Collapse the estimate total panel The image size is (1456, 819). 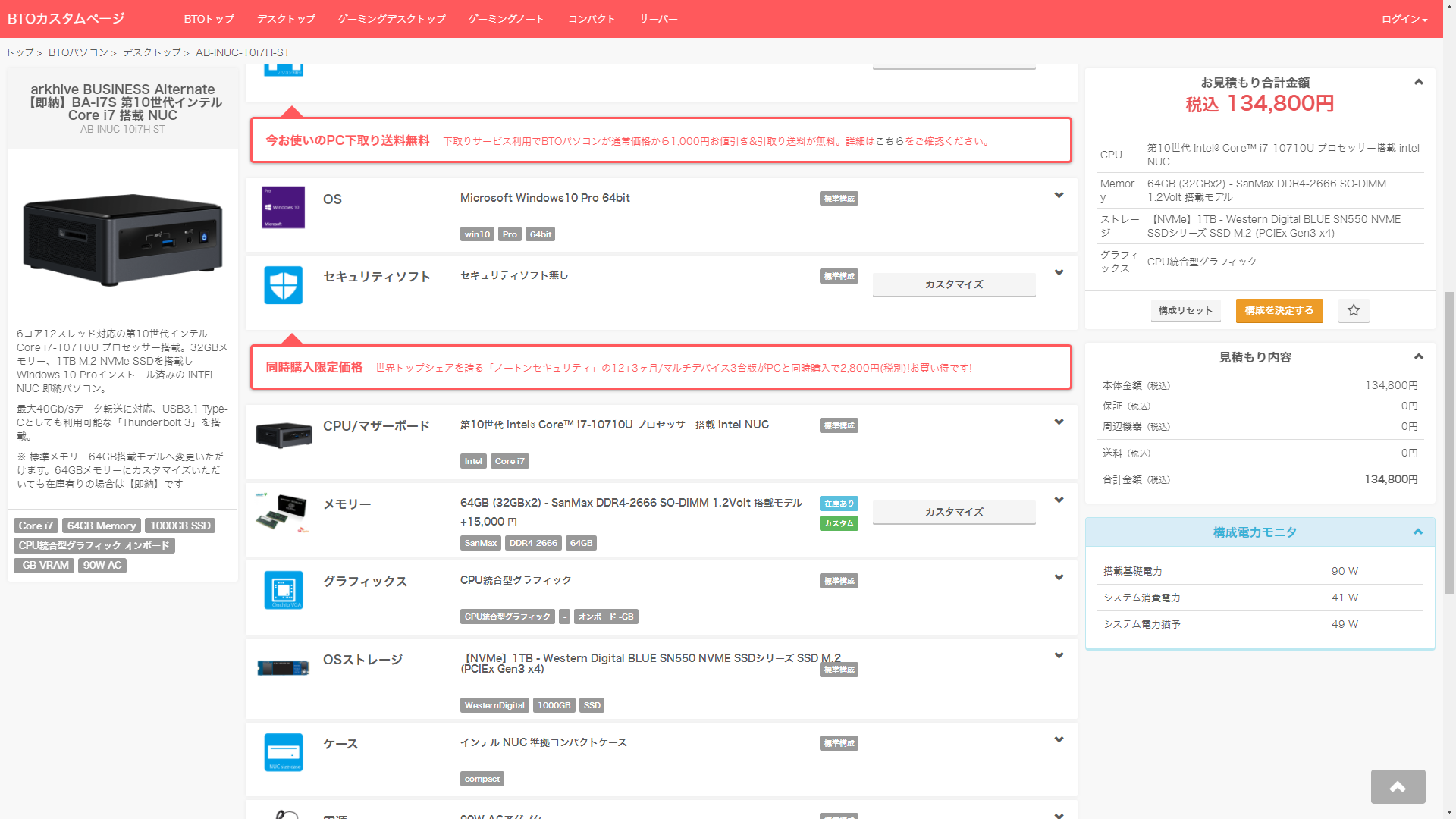coord(1418,83)
